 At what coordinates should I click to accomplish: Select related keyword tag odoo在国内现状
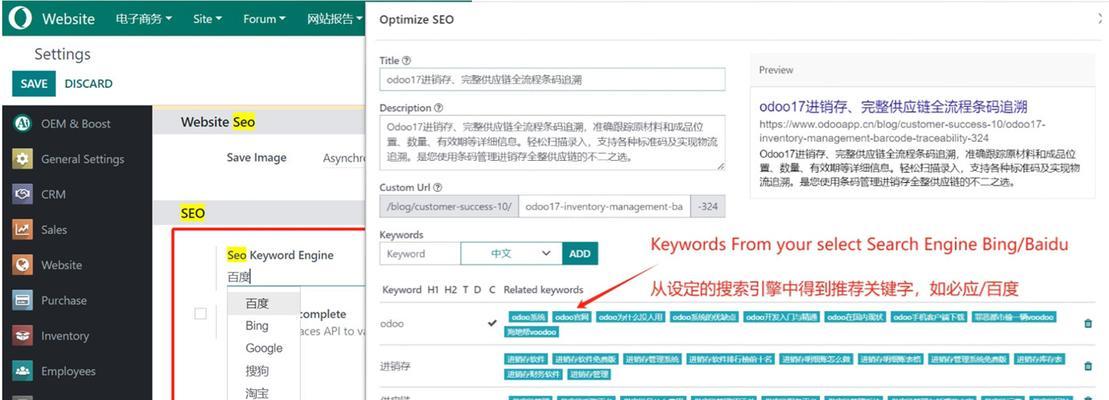point(856,317)
